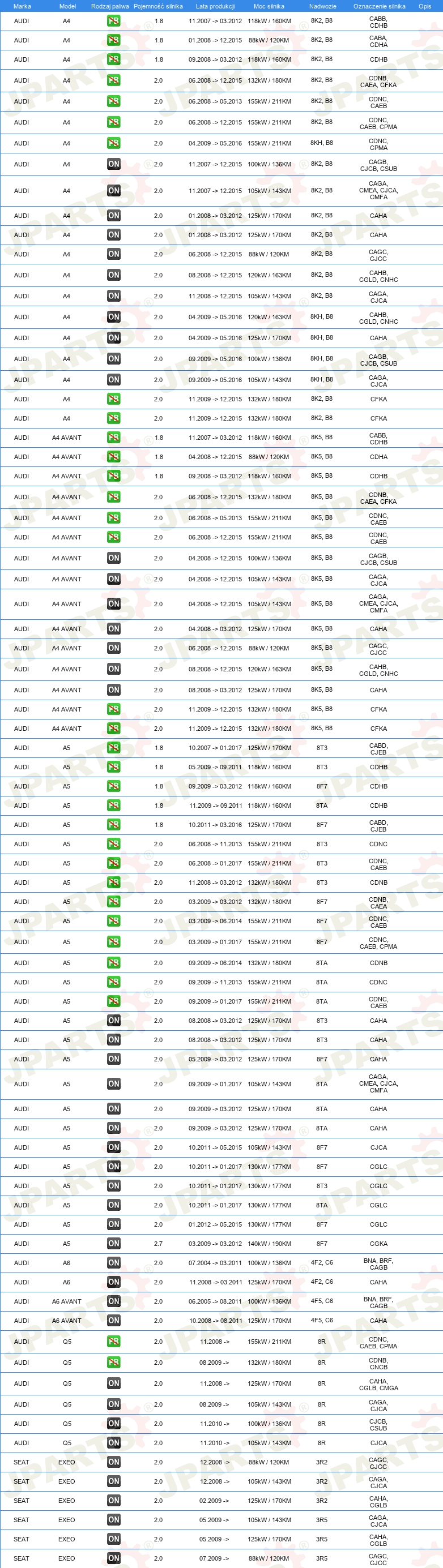Image resolution: width=443 pixels, height=1568 pixels.
Task: Click diesel ON icon for SEAT EXEO 12.2008 88kW row
Action: point(113,1462)
